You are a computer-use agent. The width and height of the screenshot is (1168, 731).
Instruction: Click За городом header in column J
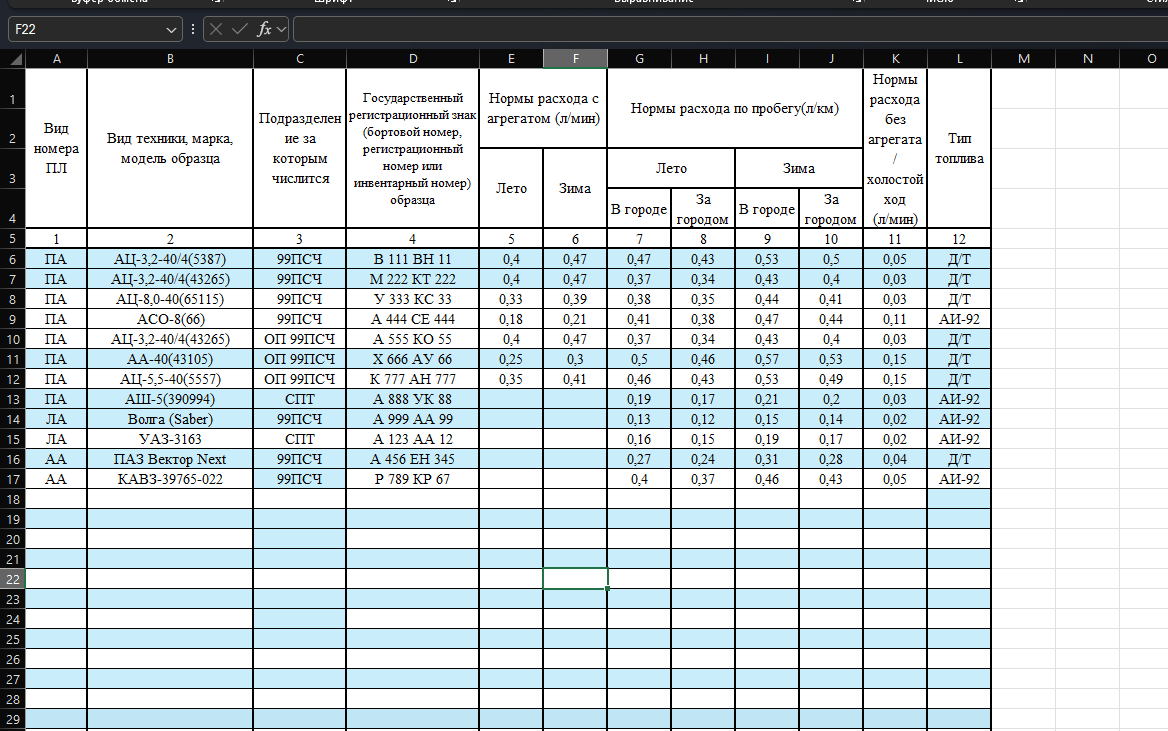(831, 209)
